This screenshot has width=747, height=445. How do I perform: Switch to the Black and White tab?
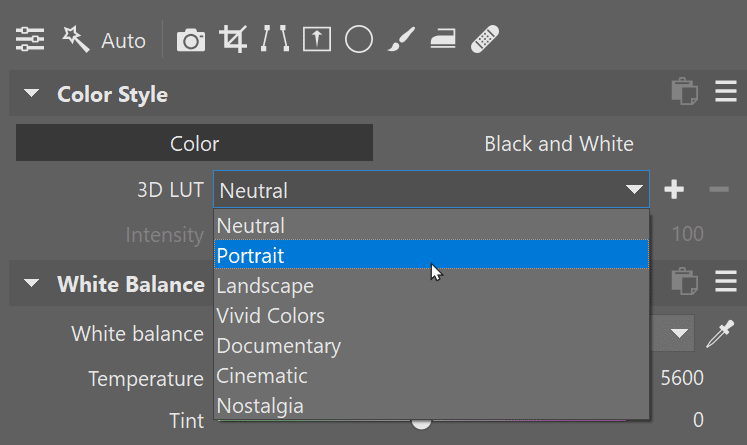pos(559,143)
